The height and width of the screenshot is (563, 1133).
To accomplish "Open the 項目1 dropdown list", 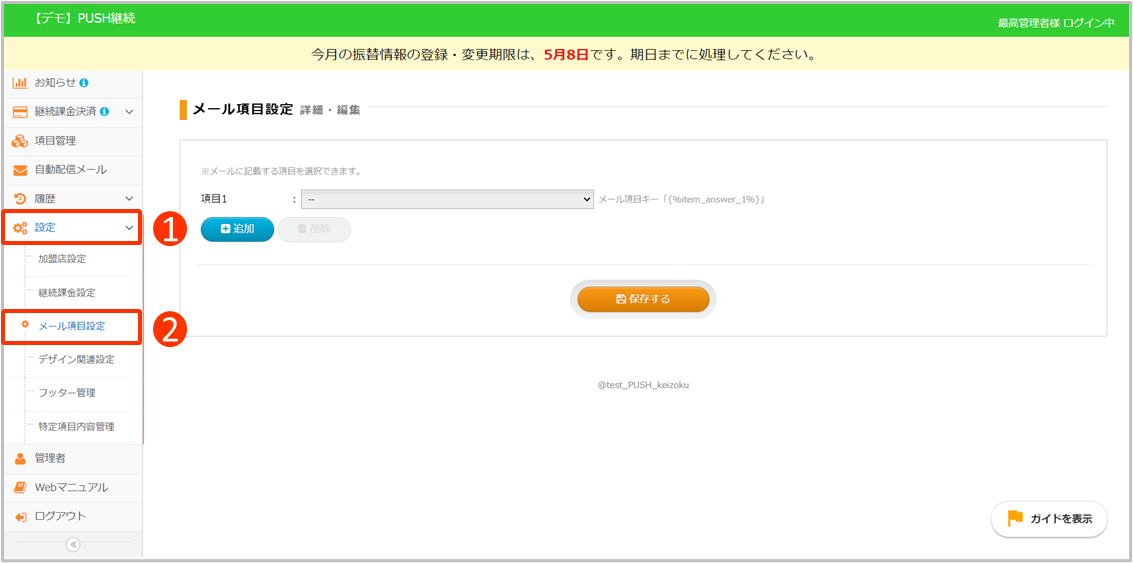I will click(447, 199).
